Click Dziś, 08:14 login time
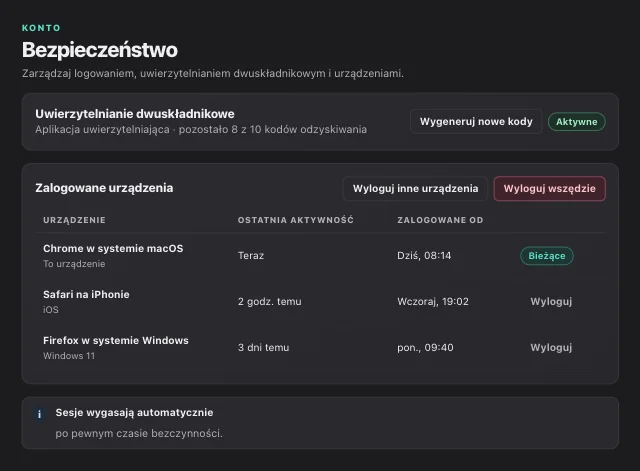 (424, 256)
